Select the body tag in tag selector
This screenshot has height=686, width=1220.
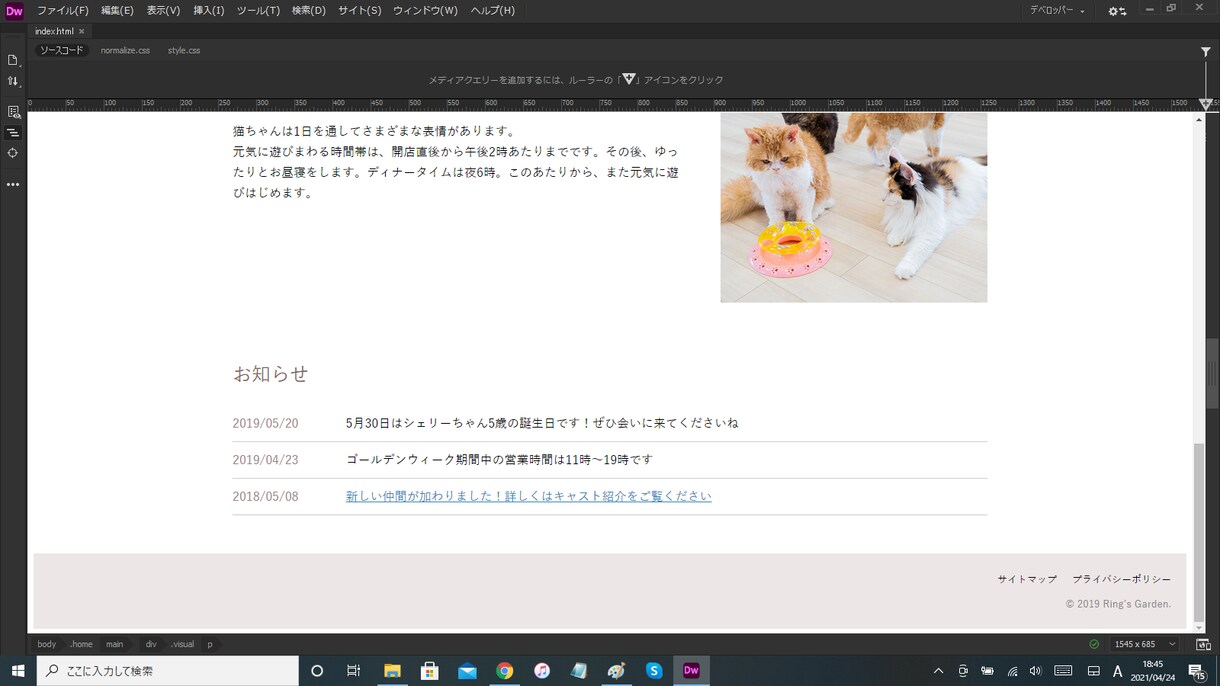[47, 644]
